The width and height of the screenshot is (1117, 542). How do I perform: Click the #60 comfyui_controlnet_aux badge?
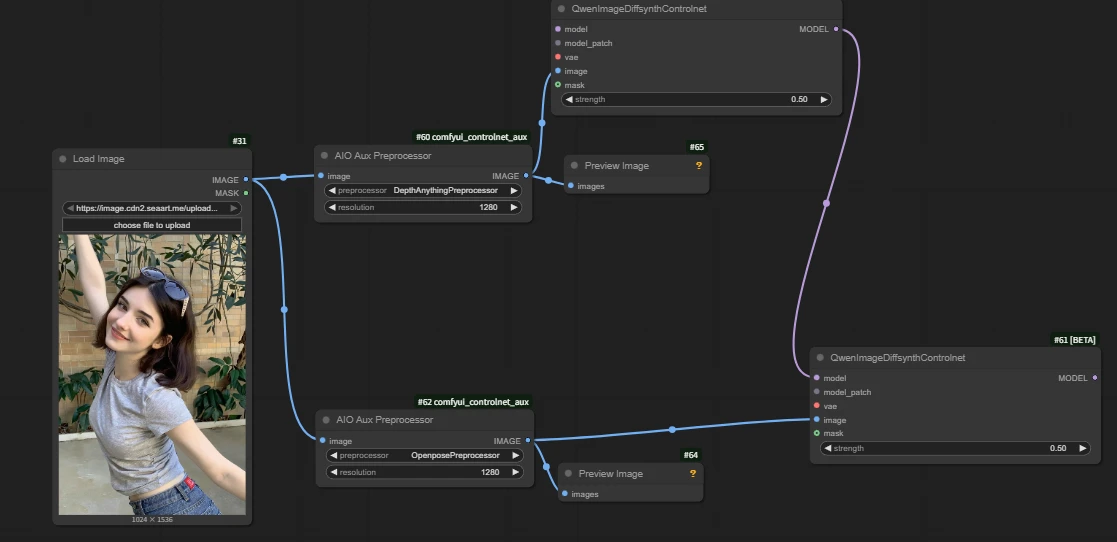pos(472,137)
